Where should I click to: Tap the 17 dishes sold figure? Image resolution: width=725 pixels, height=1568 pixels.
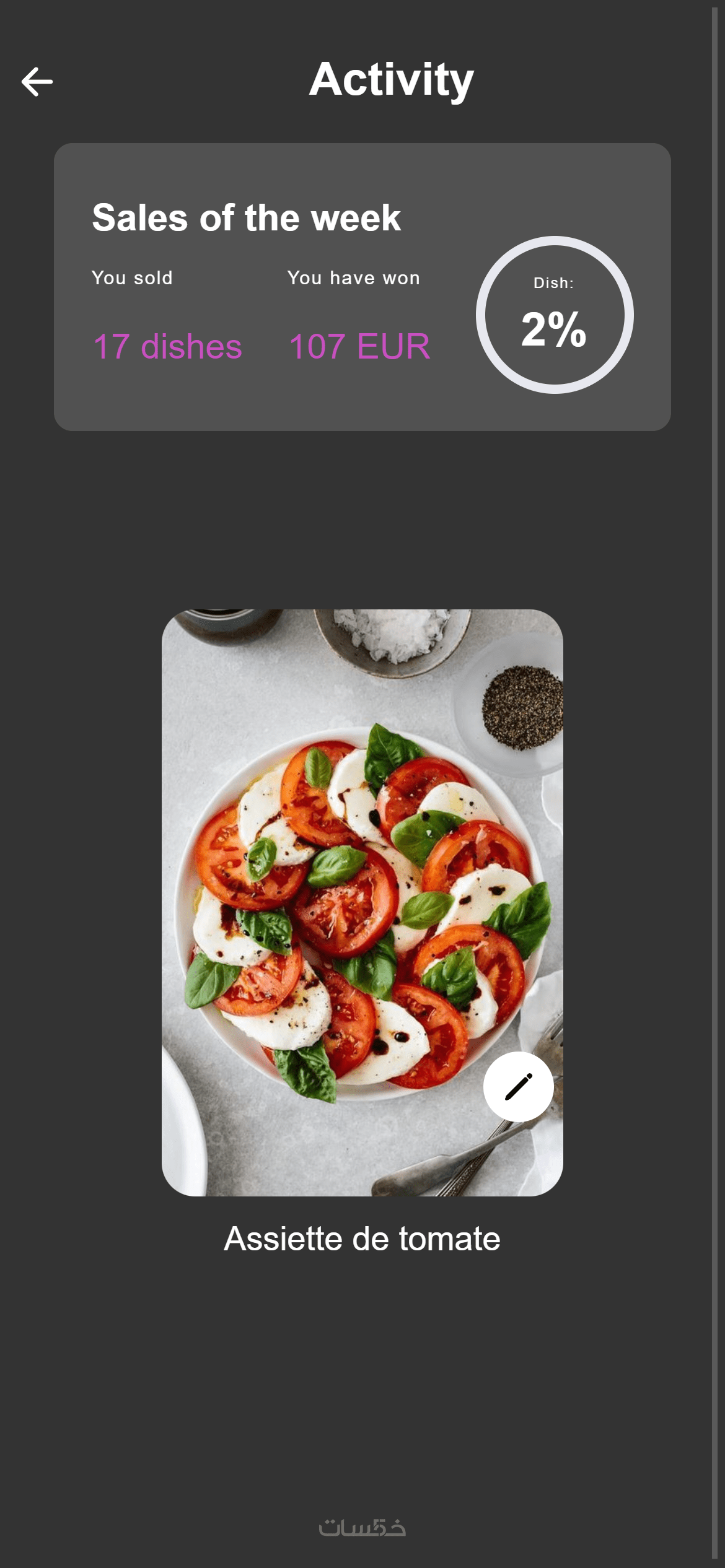coord(167,346)
